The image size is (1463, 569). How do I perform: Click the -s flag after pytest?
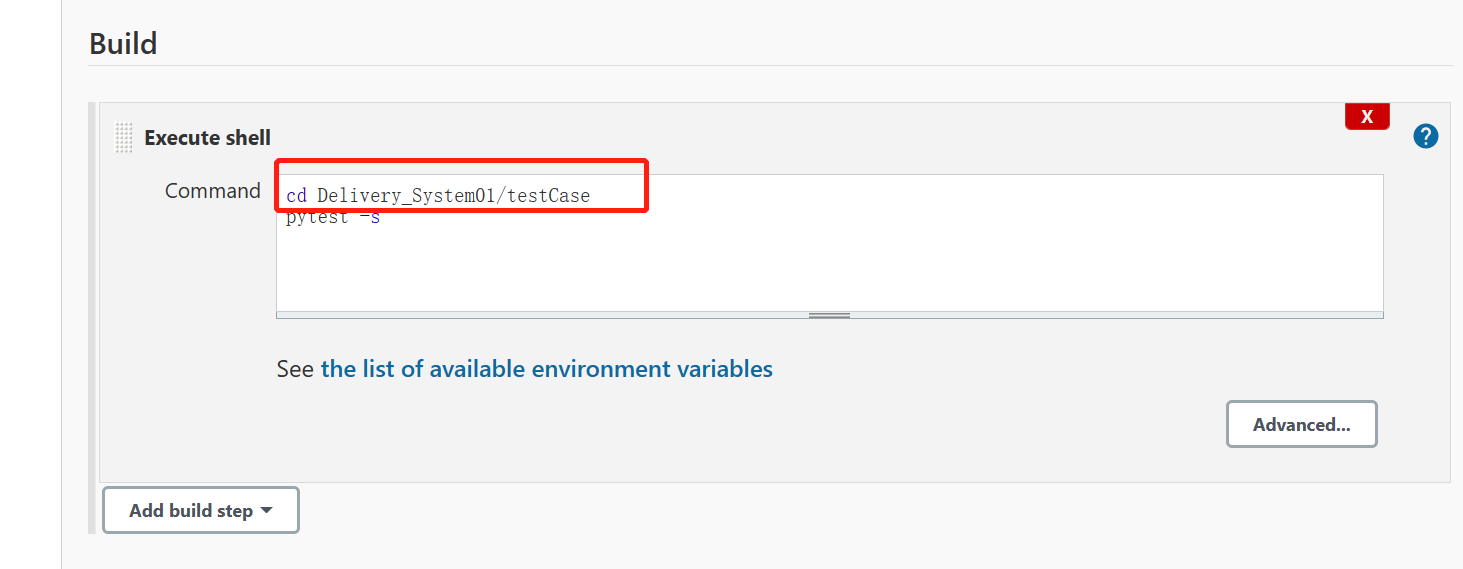pos(369,218)
